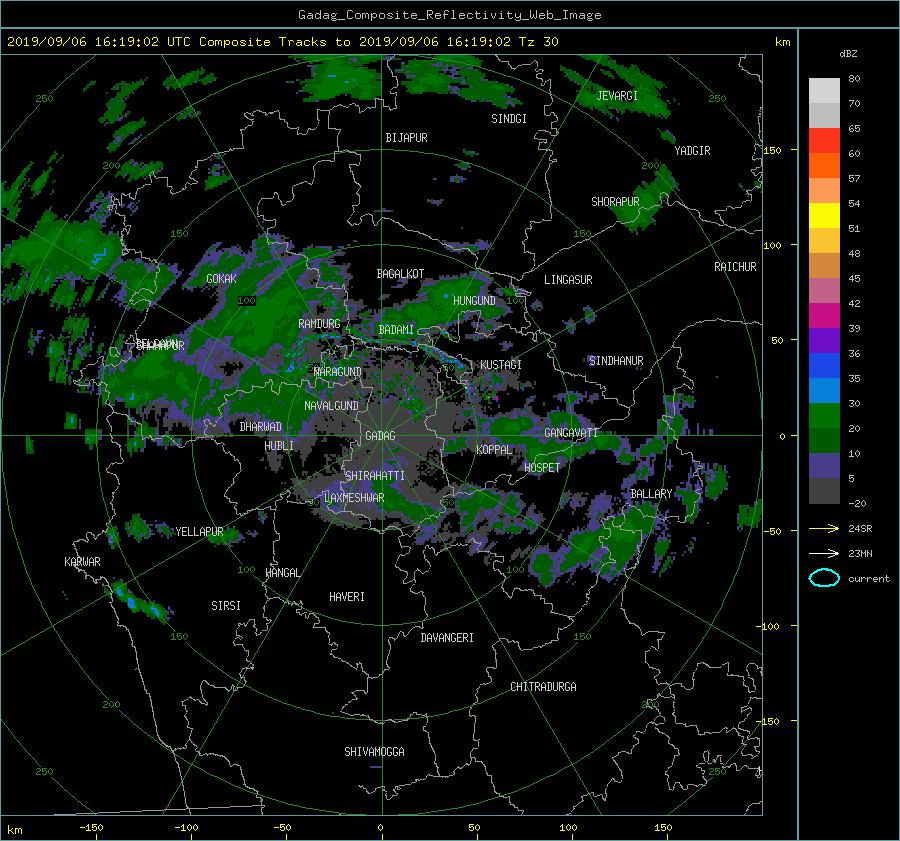The height and width of the screenshot is (841, 900).
Task: Click the magenta 39 dBZ legend swatch
Action: [x=824, y=316]
